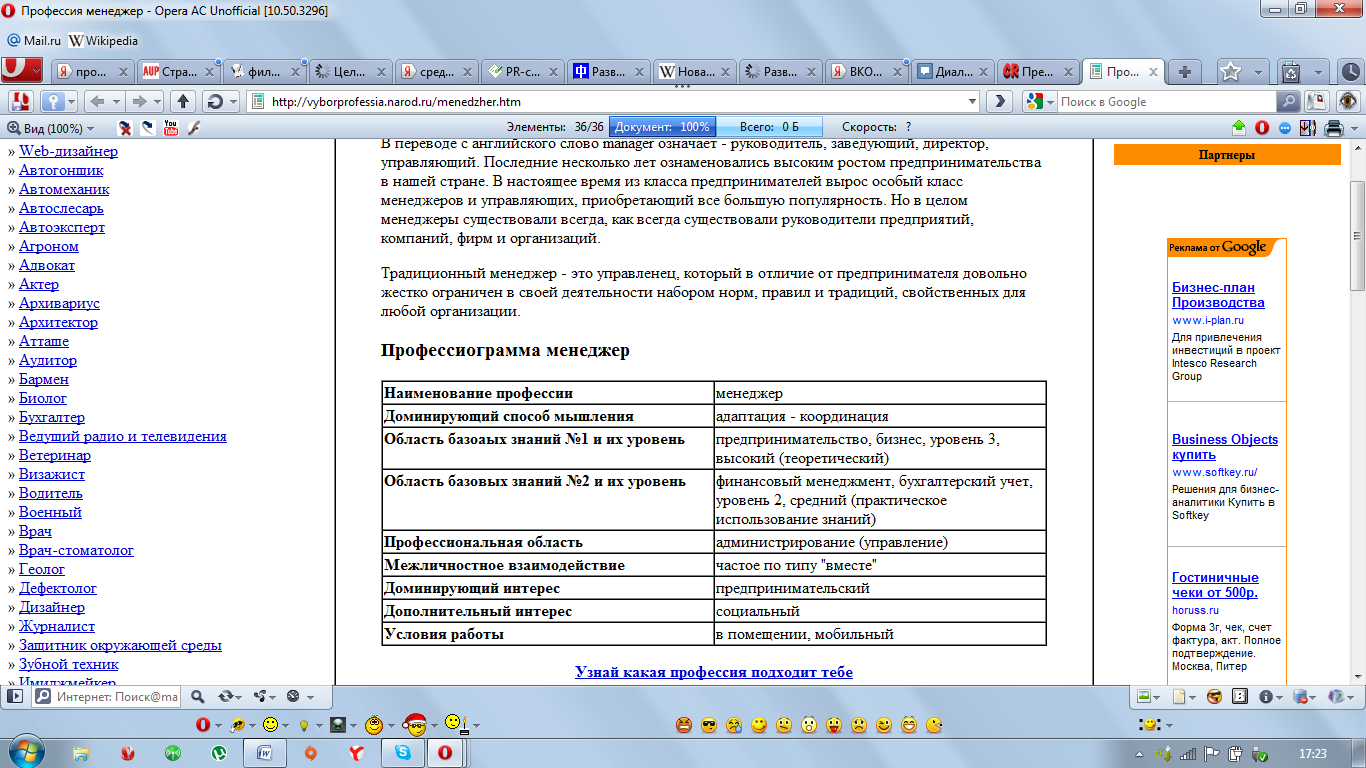Open the 'Business Objects купить' ad link
The height and width of the screenshot is (768, 1366).
(x=1225, y=447)
